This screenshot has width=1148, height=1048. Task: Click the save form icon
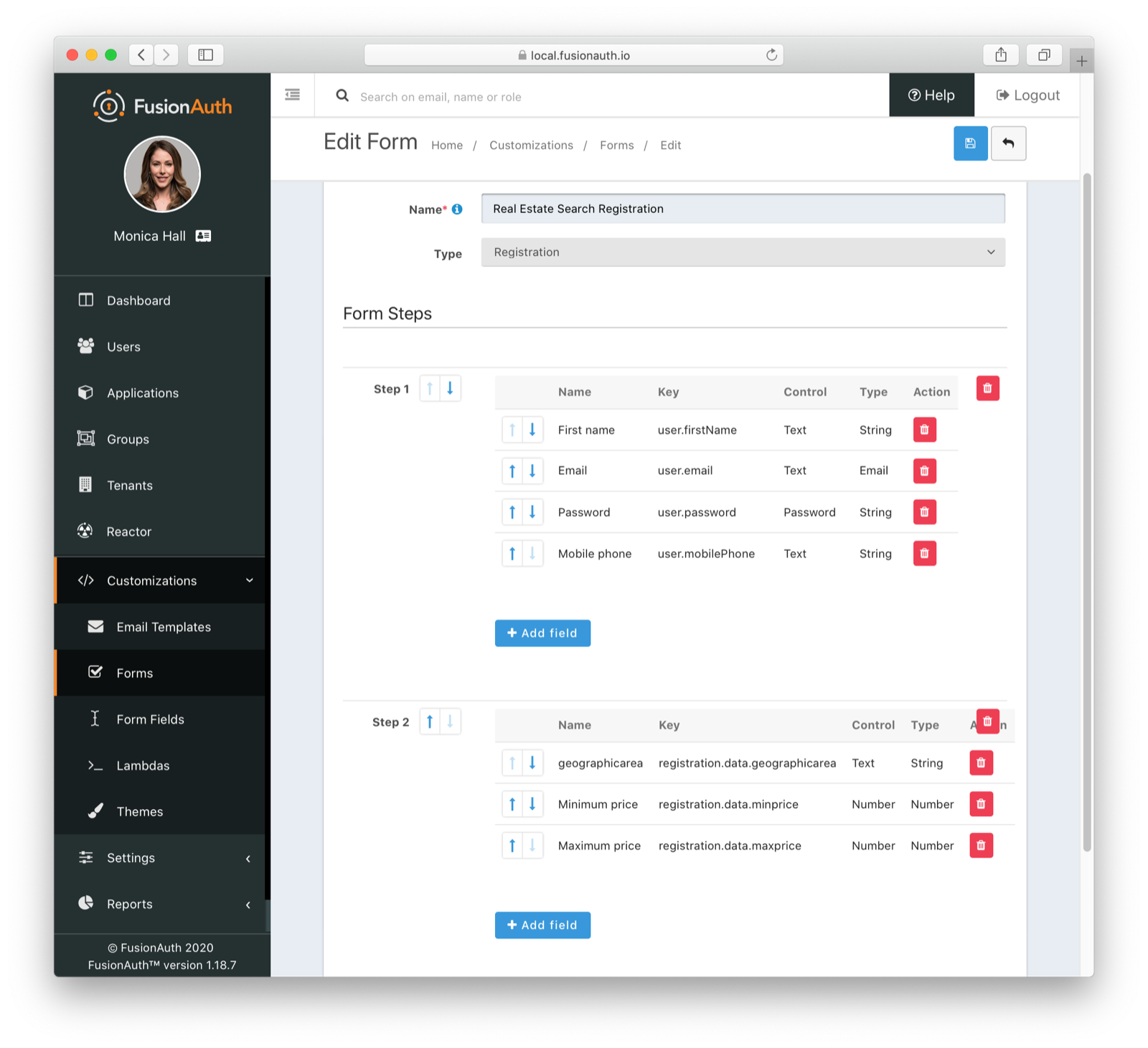coord(970,143)
